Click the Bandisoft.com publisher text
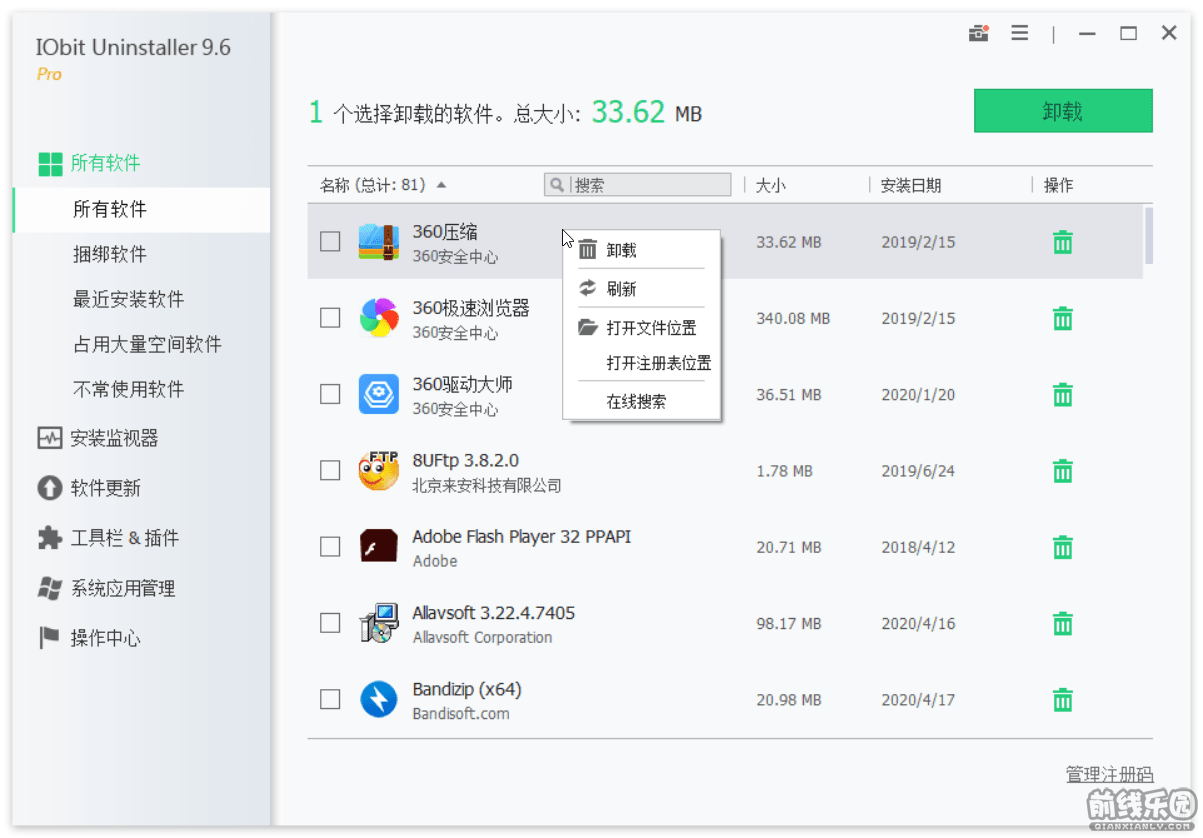Viewport: 1203px width, 838px height. [x=461, y=714]
